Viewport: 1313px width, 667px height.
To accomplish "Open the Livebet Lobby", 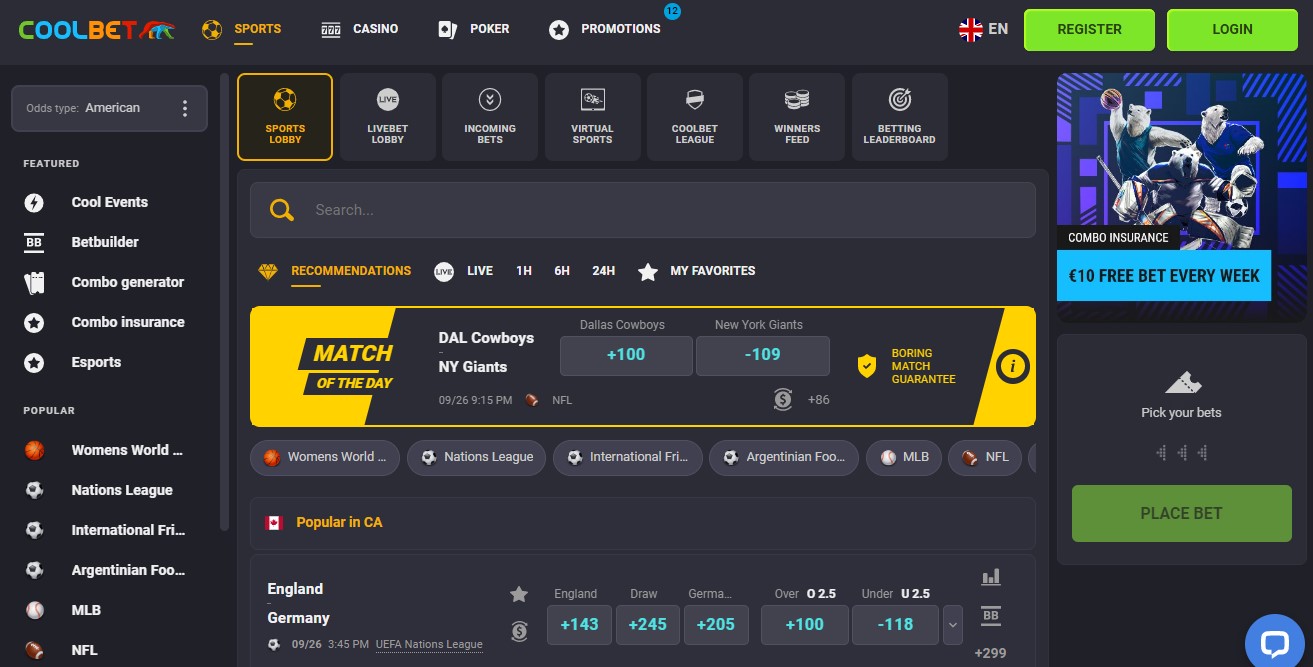I will 387,116.
